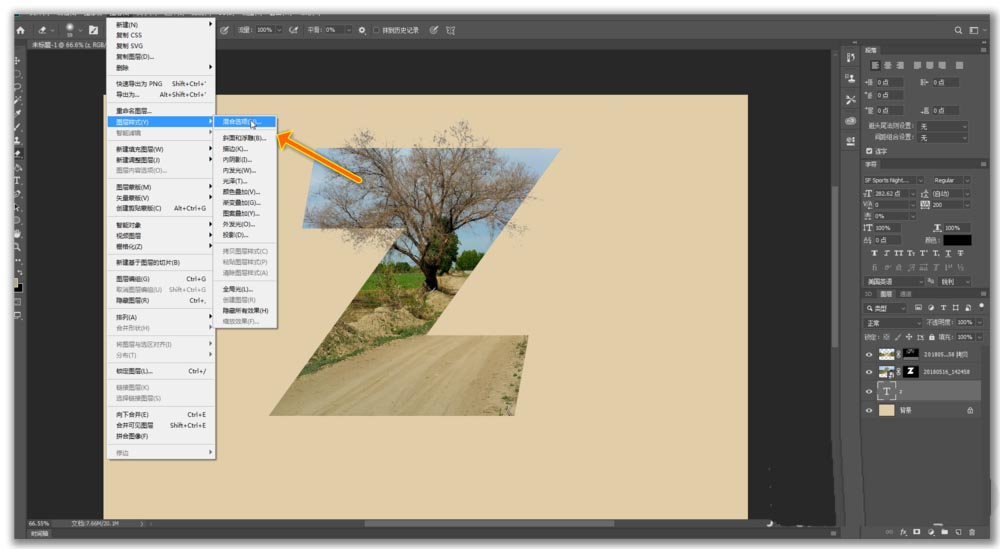1000x549 pixels.
Task: Toggle the brush settings panel icon
Action: 94,30
